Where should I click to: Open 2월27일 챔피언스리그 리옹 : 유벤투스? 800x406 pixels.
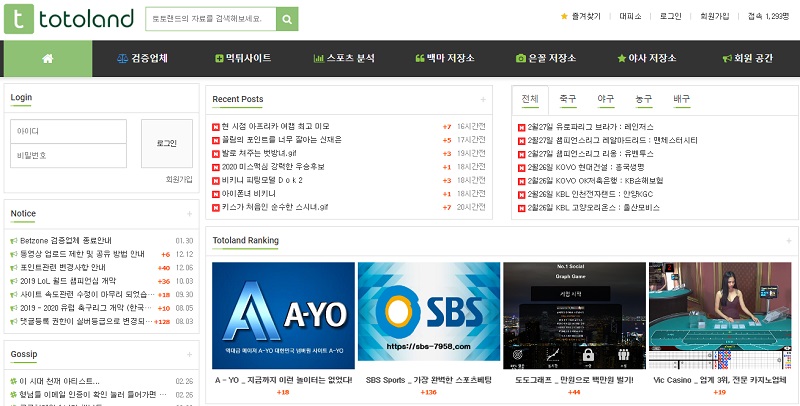click(590, 154)
